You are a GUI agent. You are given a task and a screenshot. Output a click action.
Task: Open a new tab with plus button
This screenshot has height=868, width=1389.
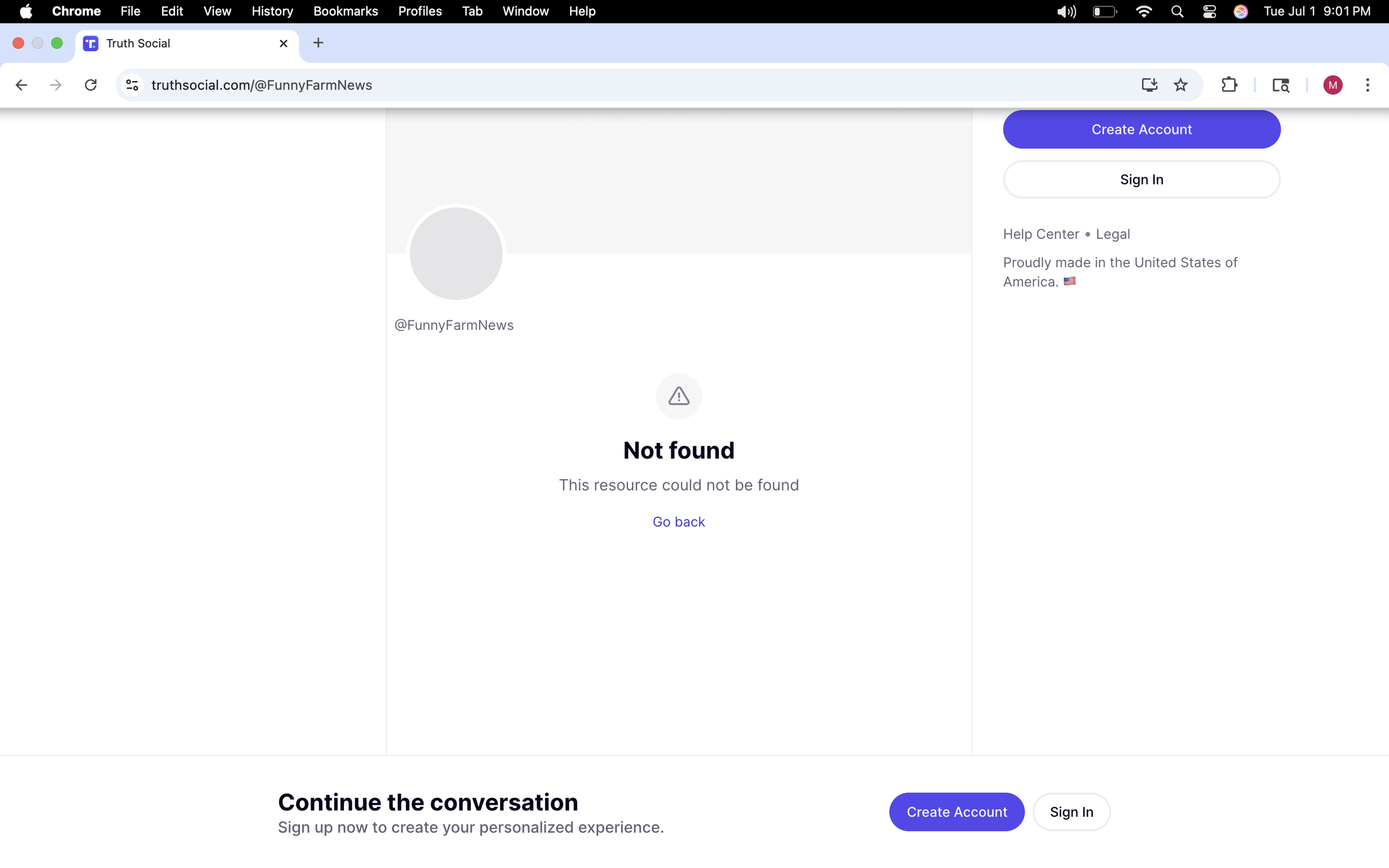tap(318, 43)
